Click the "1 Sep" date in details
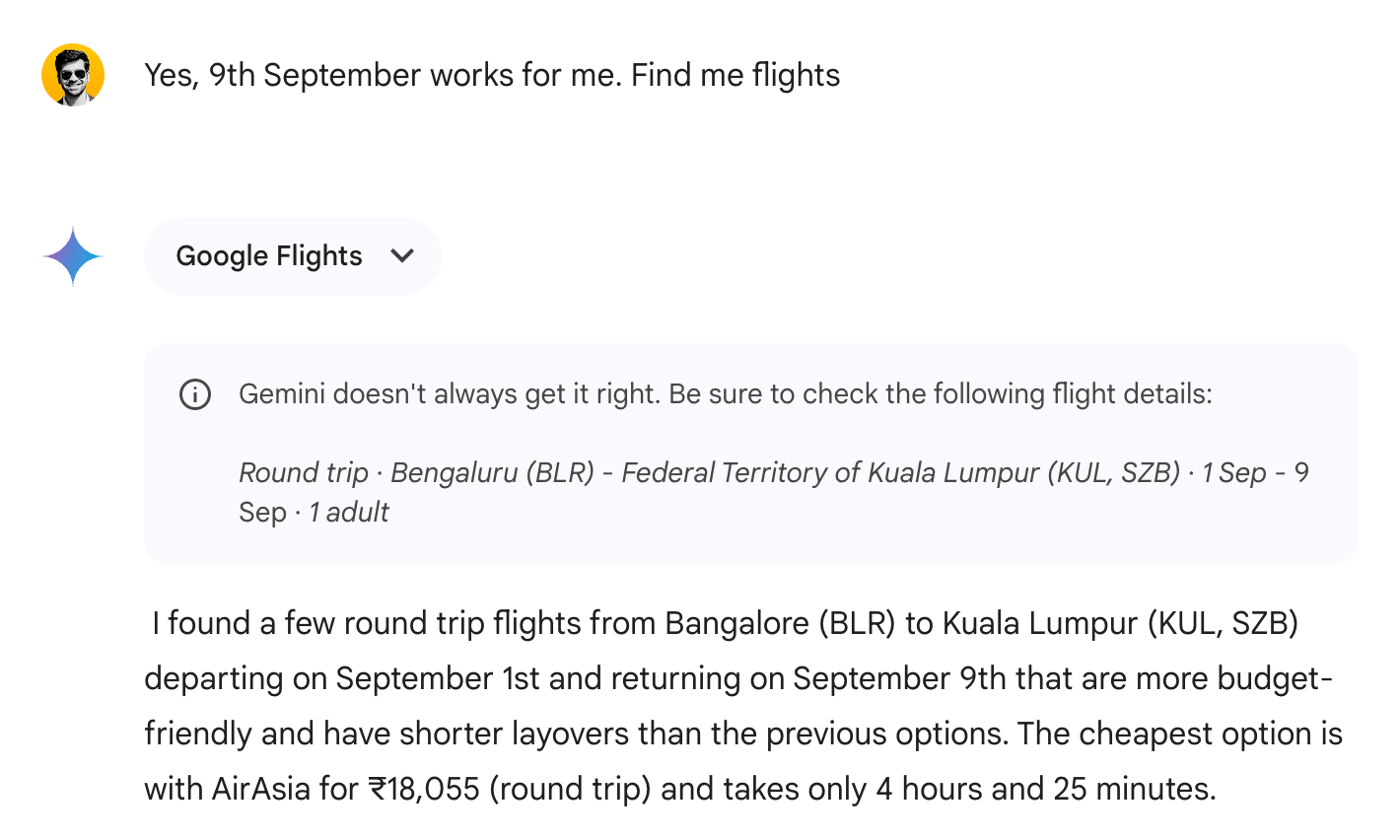The width and height of the screenshot is (1400, 840). click(x=1233, y=473)
